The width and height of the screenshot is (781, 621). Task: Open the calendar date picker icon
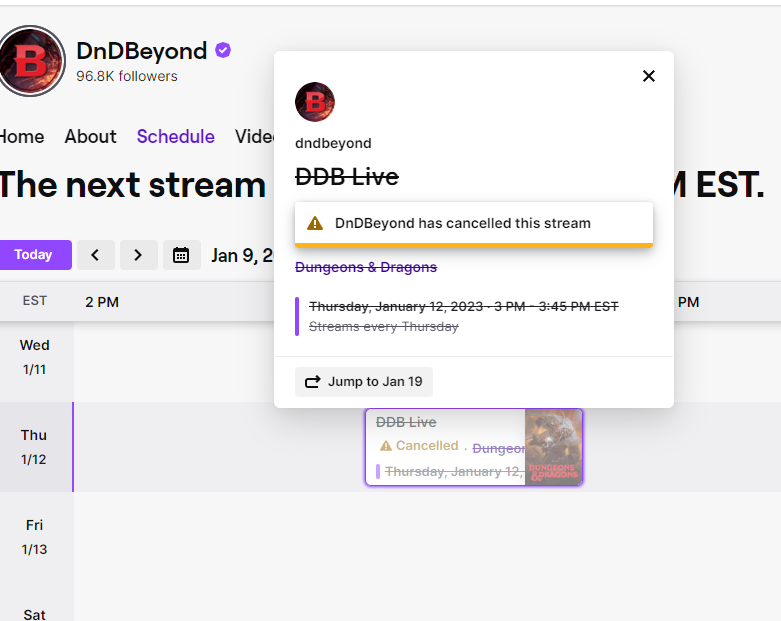(181, 255)
